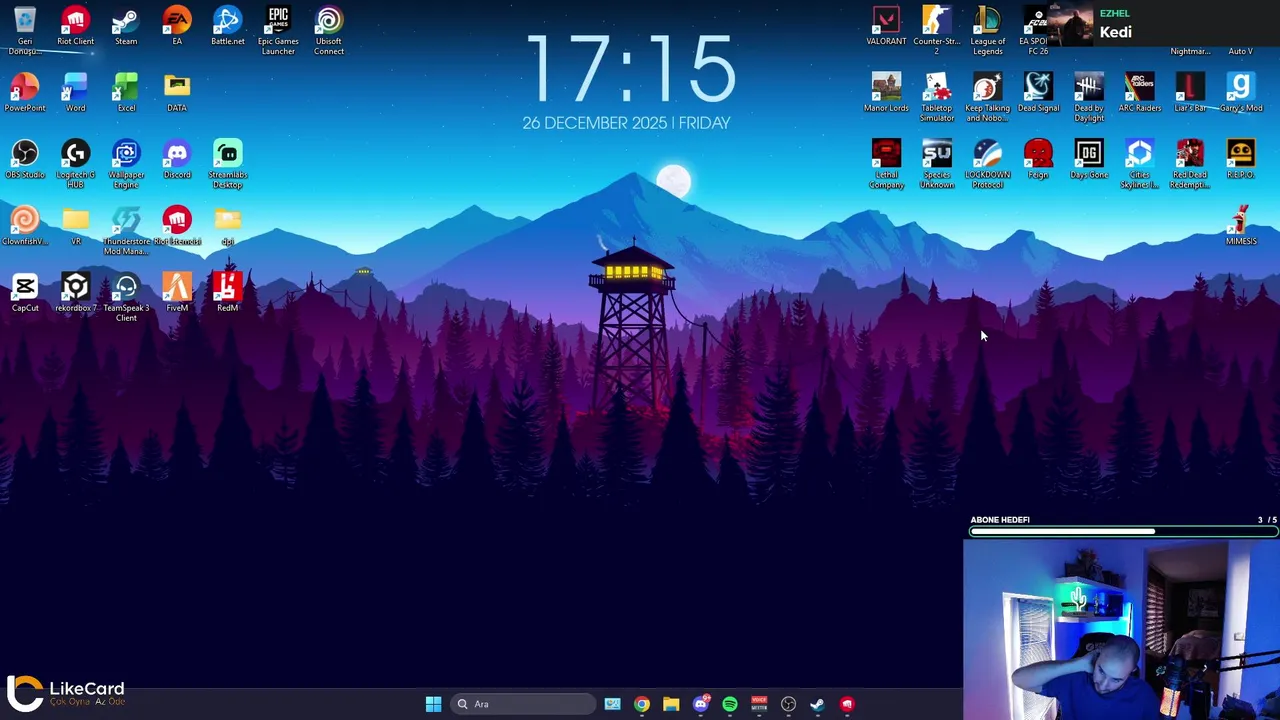Open the EA app shortcut
Viewport: 1280px width, 720px height.
[177, 26]
